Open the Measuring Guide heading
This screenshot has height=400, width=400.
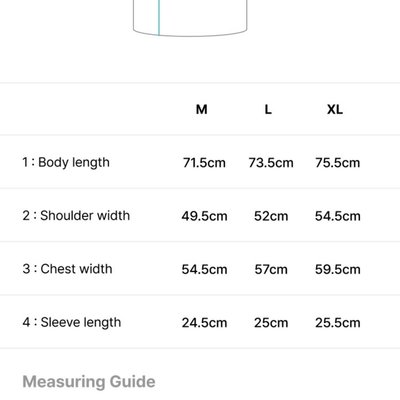[x=89, y=382]
